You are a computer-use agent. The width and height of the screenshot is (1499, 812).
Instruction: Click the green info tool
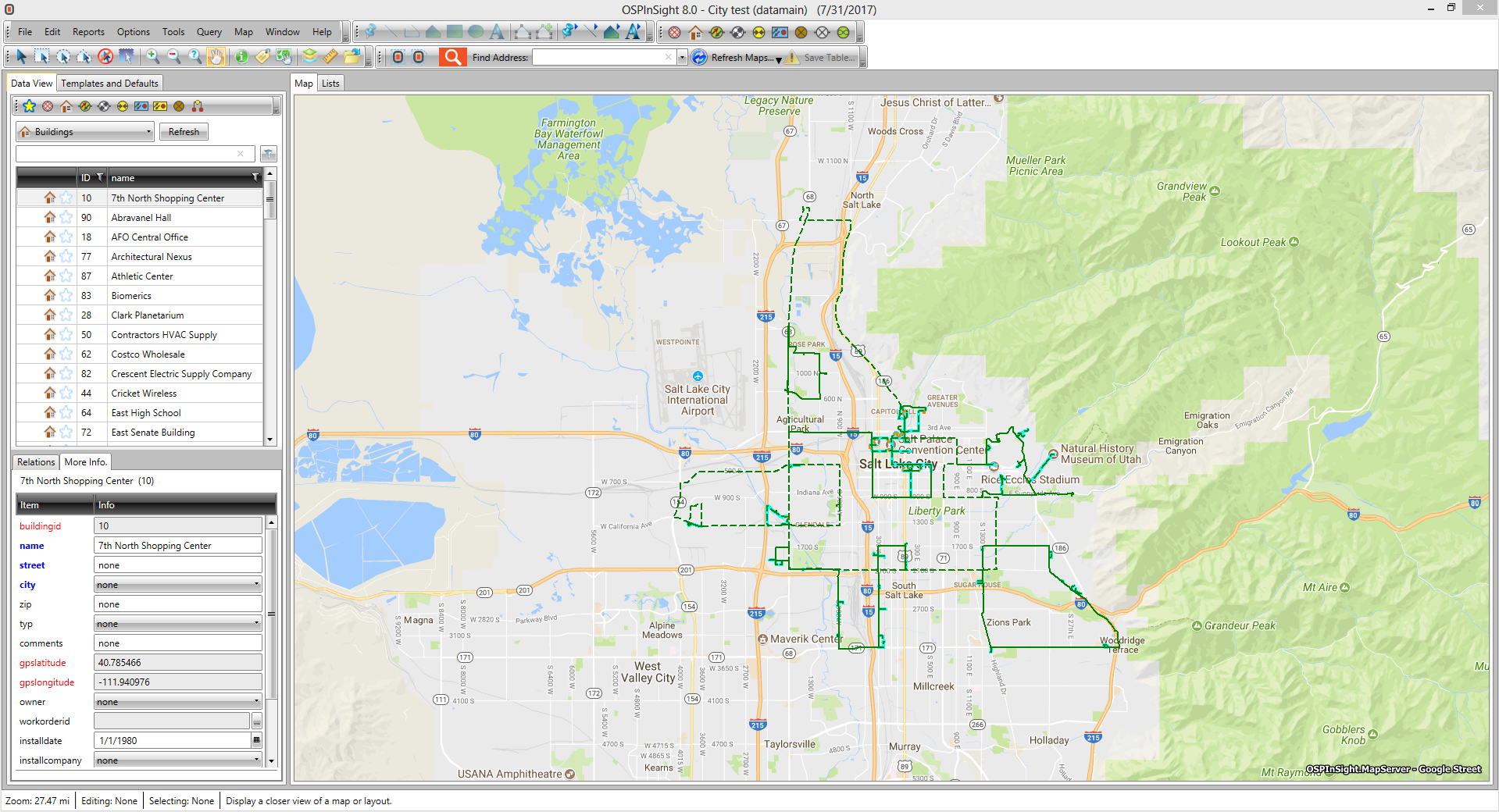coord(242,57)
